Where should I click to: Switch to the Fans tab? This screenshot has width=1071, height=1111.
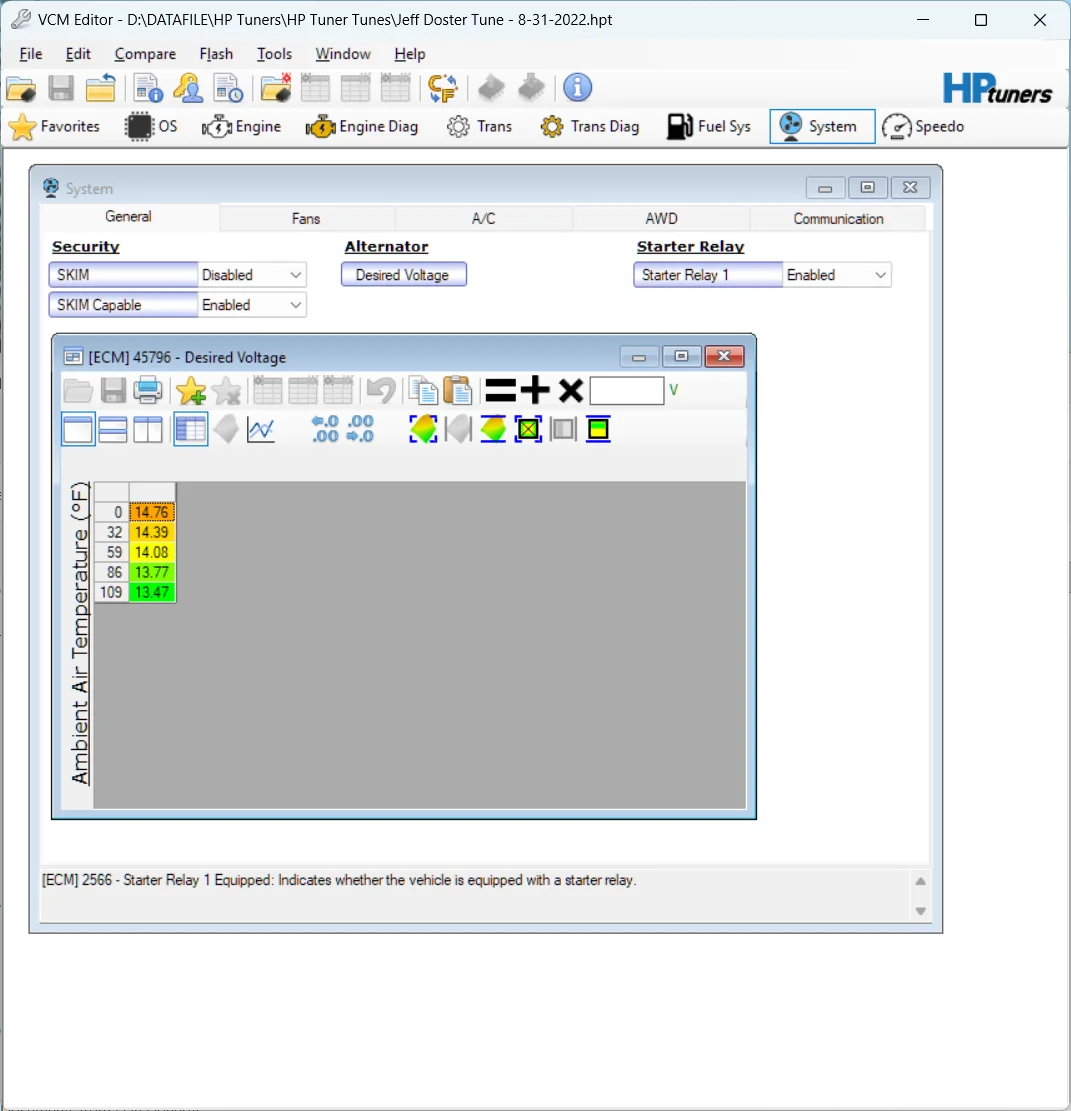[306, 219]
